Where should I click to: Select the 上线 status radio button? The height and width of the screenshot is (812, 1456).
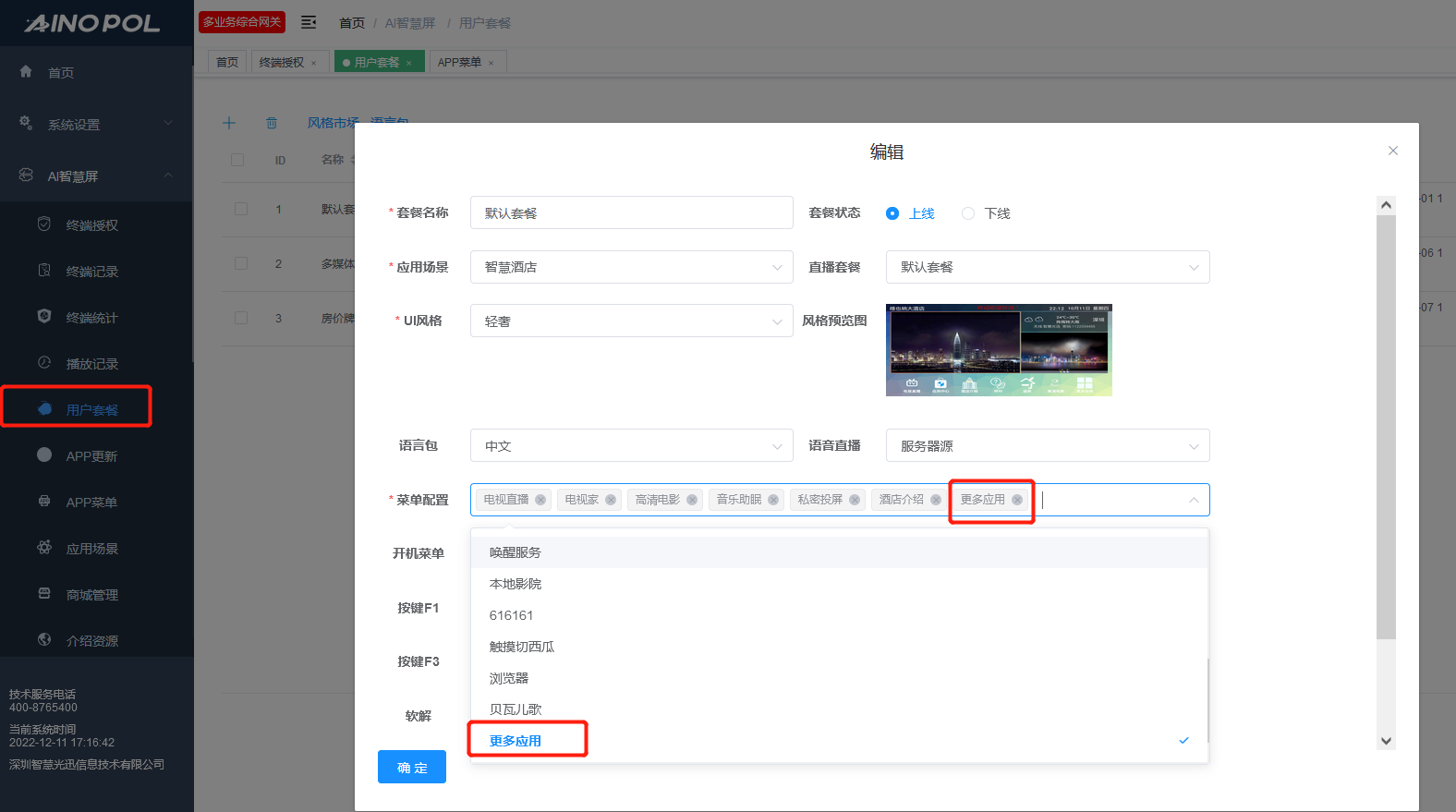coord(892,213)
